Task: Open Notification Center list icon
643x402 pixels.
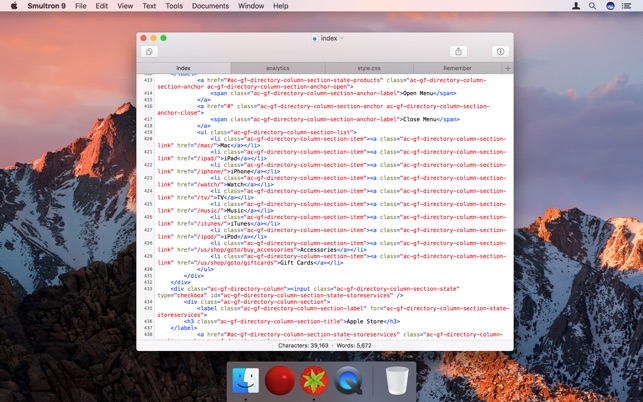Action: (x=626, y=6)
